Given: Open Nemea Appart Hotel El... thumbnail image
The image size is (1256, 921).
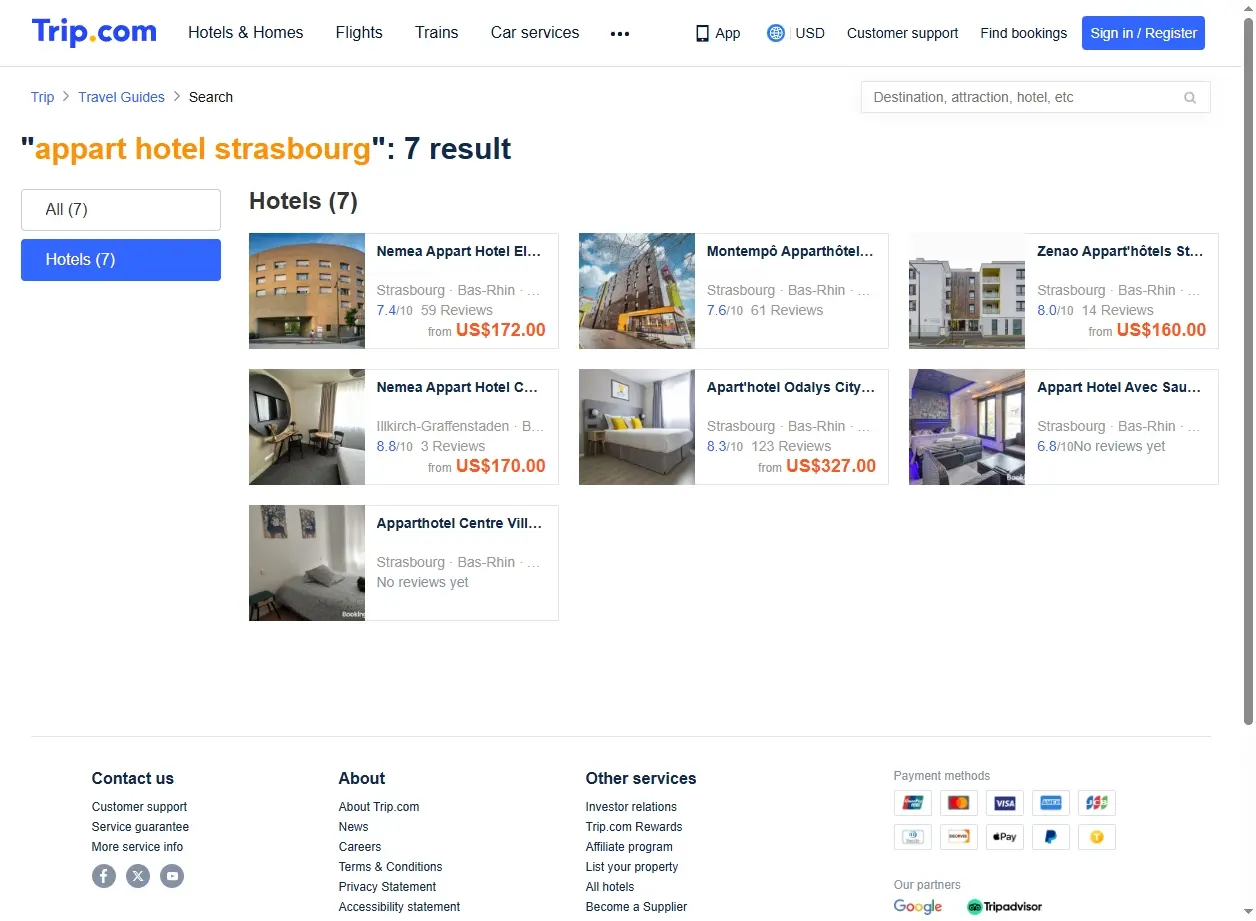Looking at the screenshot, I should 307,291.
